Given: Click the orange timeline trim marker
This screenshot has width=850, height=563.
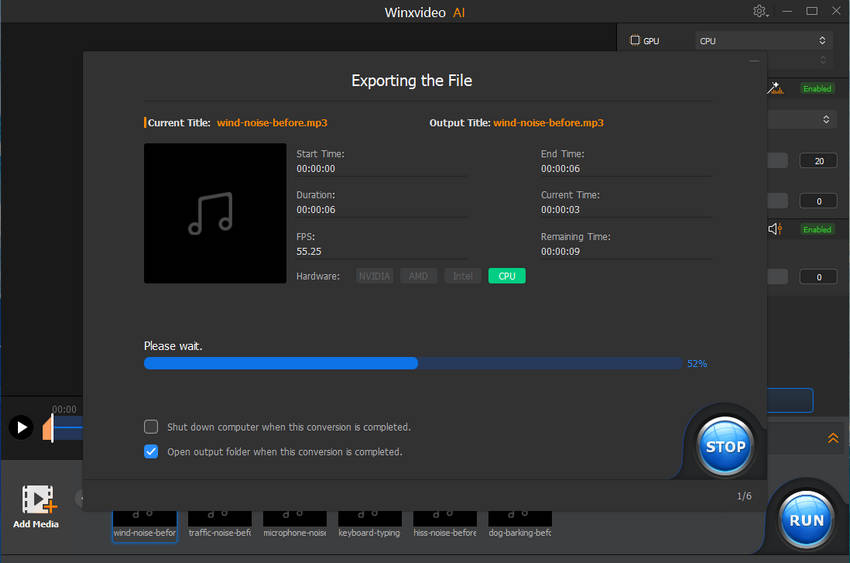Looking at the screenshot, I should pyautogui.click(x=48, y=428).
